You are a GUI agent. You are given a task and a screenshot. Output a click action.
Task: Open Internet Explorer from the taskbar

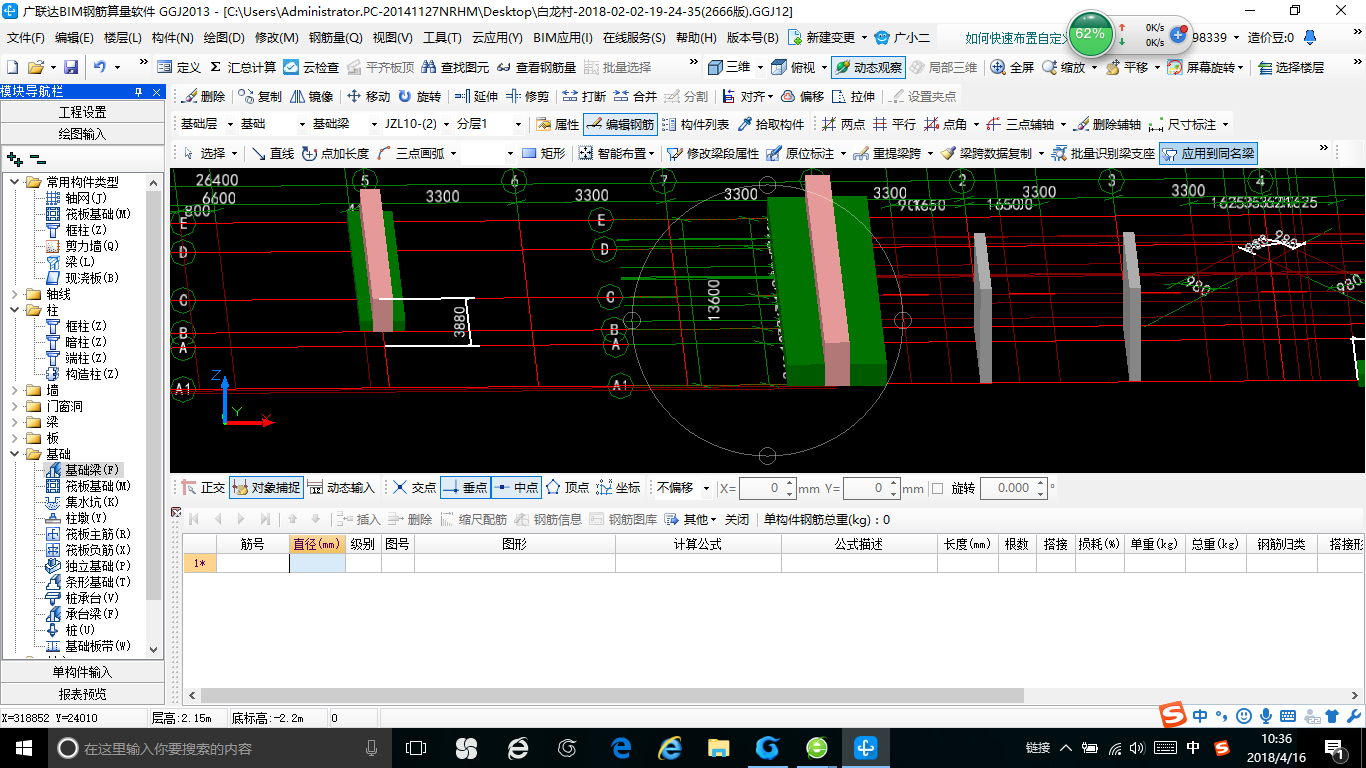pos(669,747)
